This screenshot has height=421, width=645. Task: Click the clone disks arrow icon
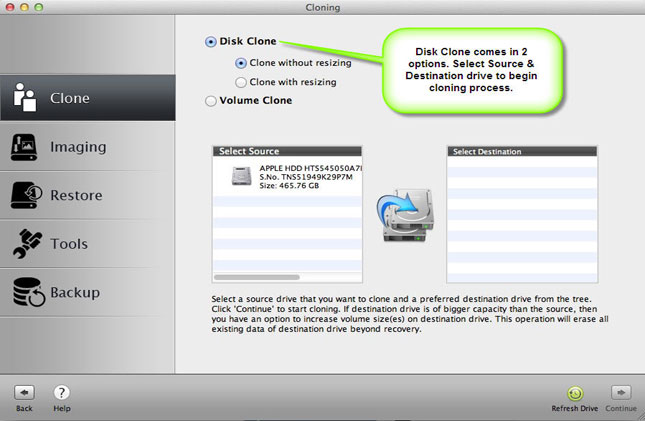(405, 215)
